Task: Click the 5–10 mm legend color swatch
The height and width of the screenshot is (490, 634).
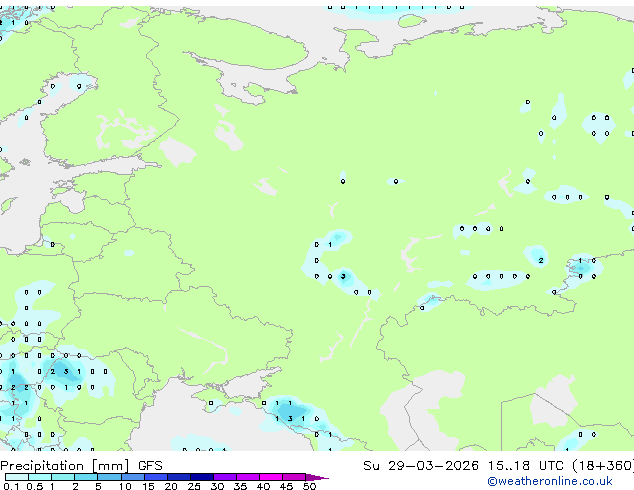Action: 110,477
